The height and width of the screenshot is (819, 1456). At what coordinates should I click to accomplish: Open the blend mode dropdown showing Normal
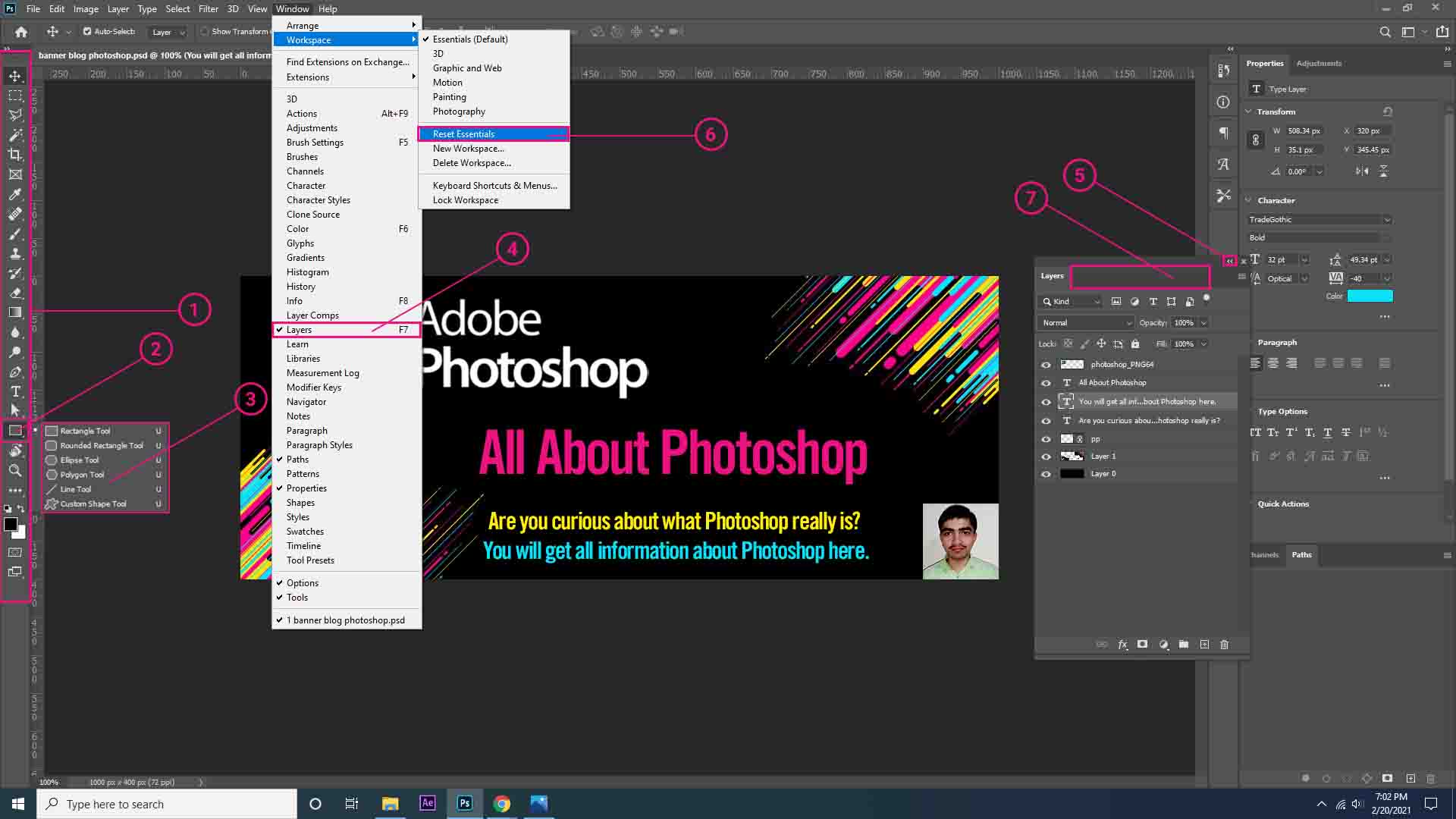click(x=1086, y=322)
